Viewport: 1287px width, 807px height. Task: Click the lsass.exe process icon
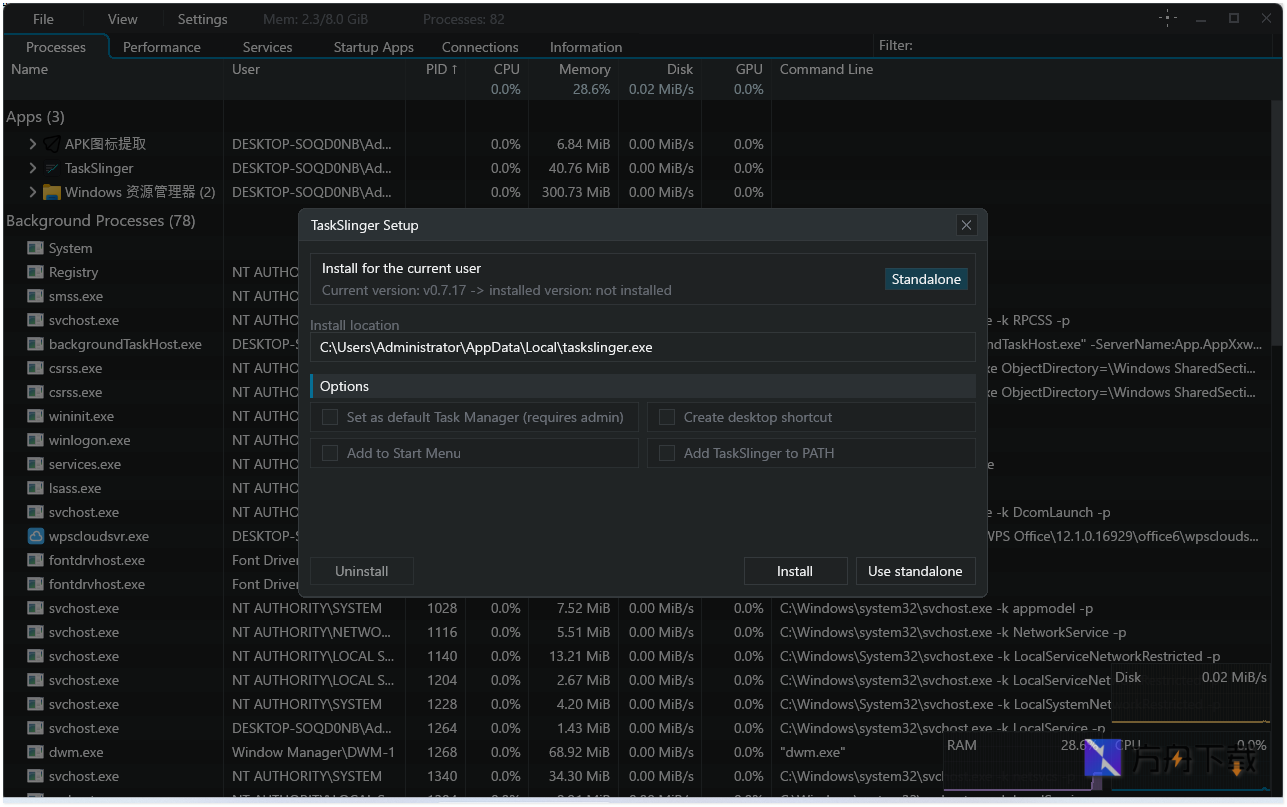point(35,488)
